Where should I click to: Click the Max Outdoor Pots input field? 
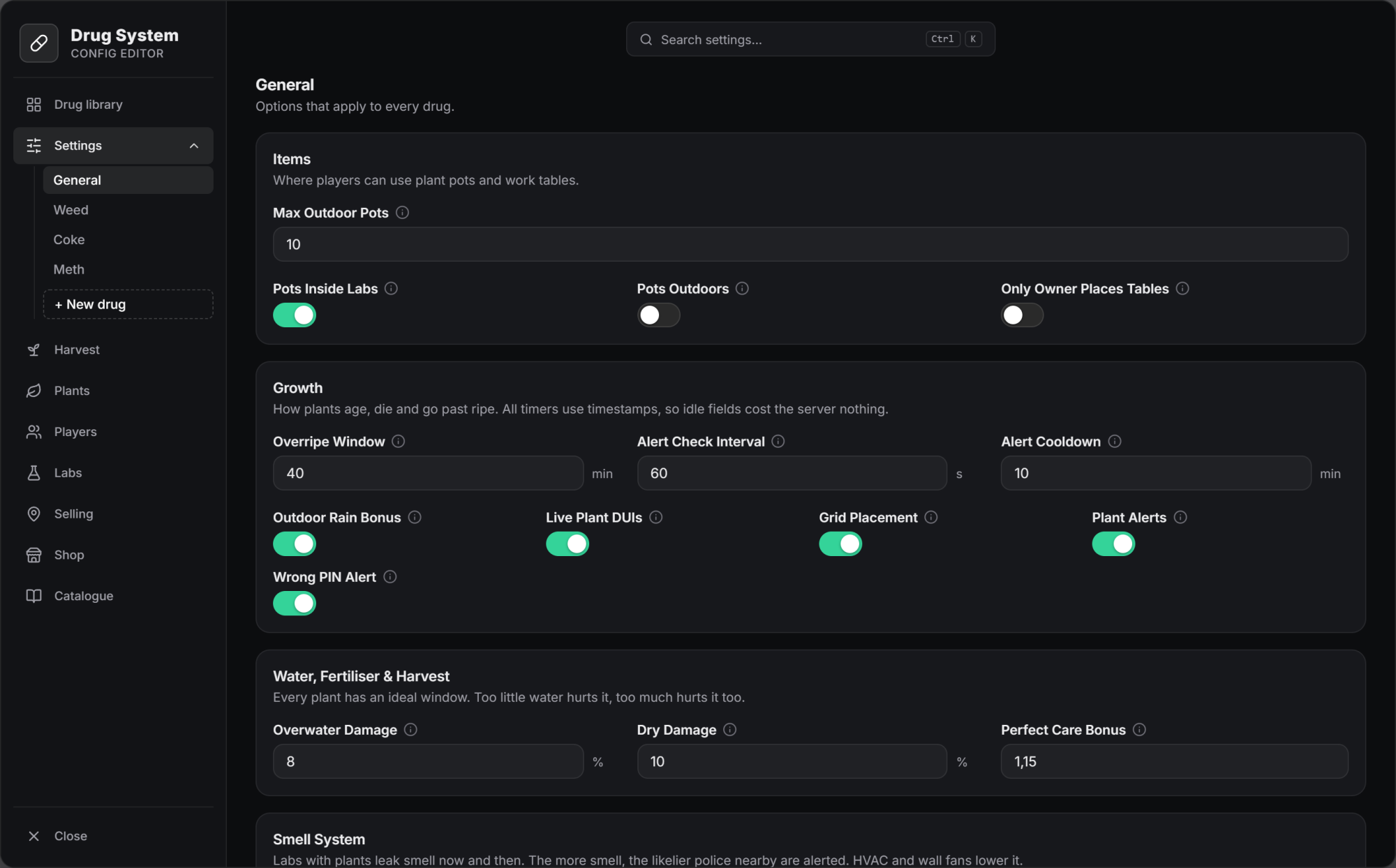810,244
